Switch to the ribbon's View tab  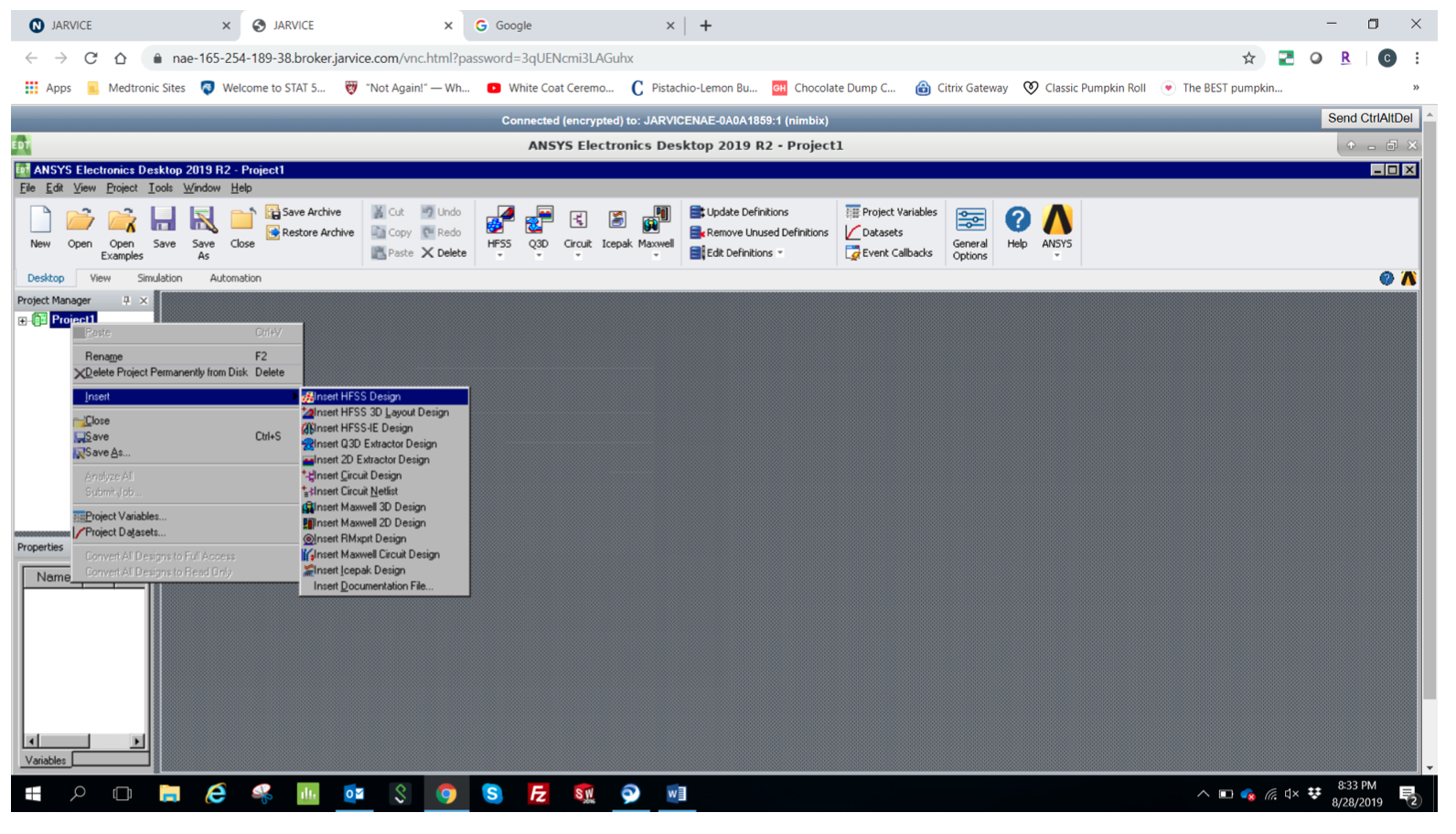click(x=100, y=278)
